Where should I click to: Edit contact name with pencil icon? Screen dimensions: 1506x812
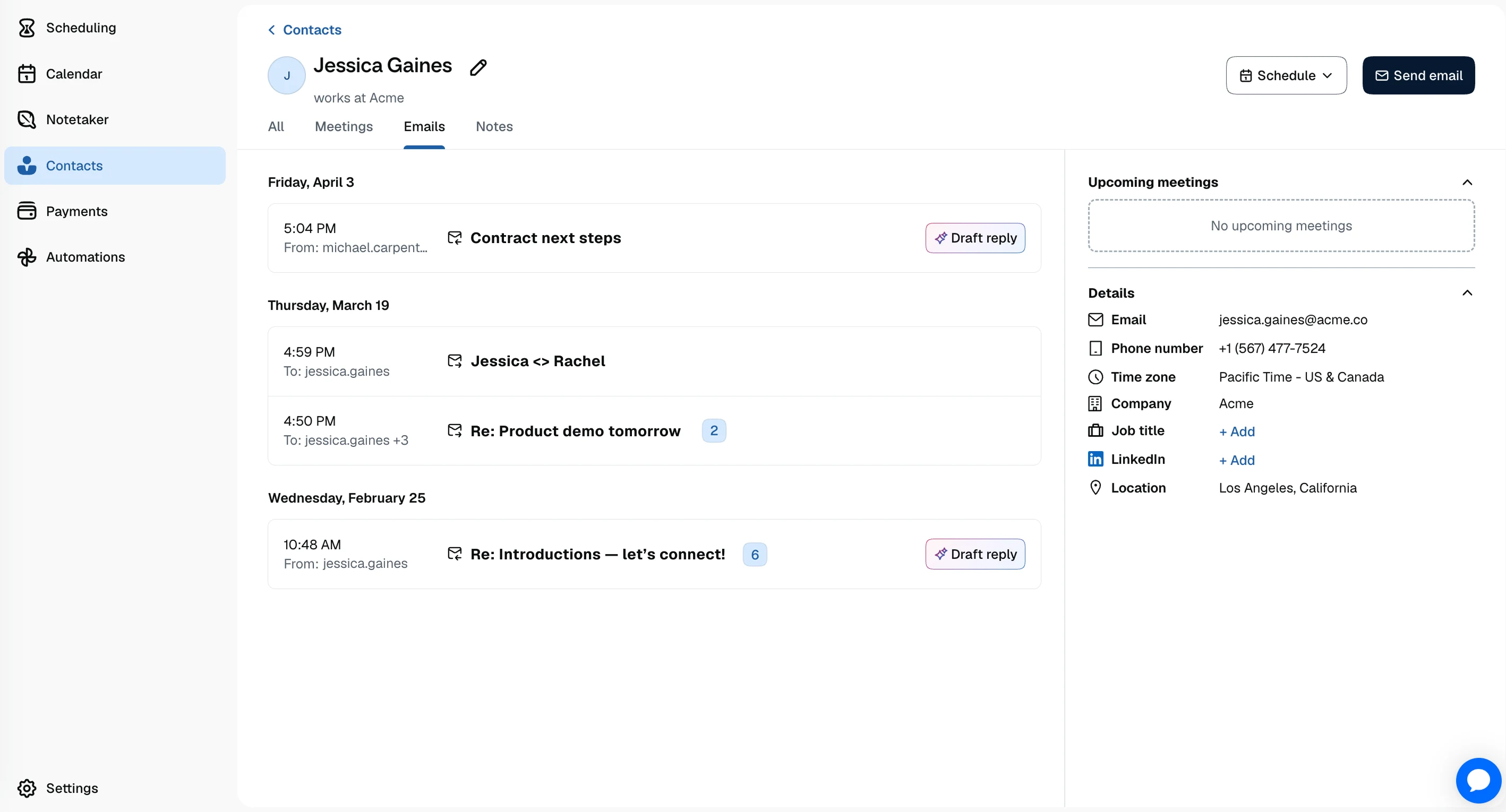pos(478,67)
